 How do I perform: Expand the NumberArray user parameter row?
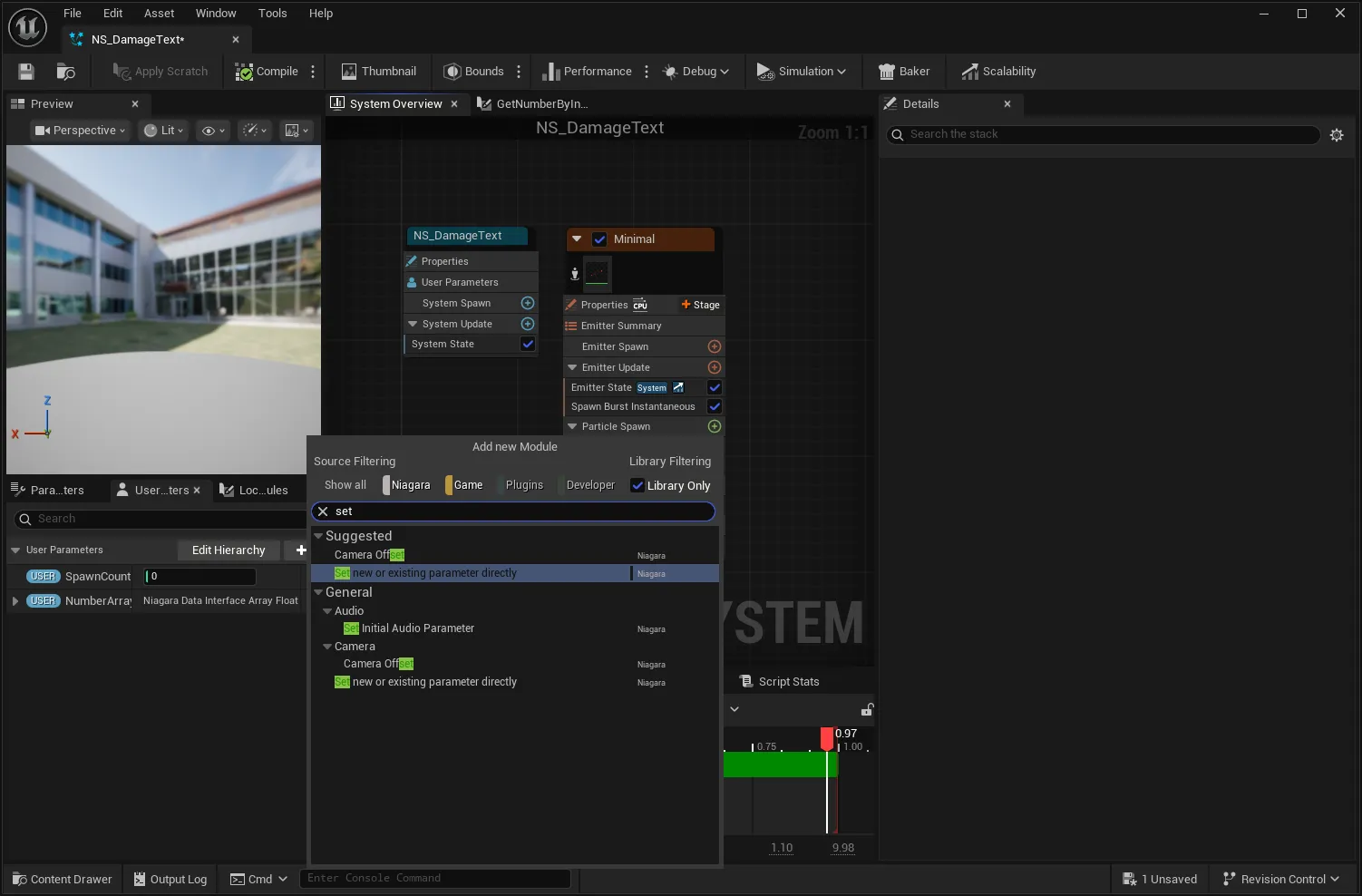pyautogui.click(x=15, y=600)
